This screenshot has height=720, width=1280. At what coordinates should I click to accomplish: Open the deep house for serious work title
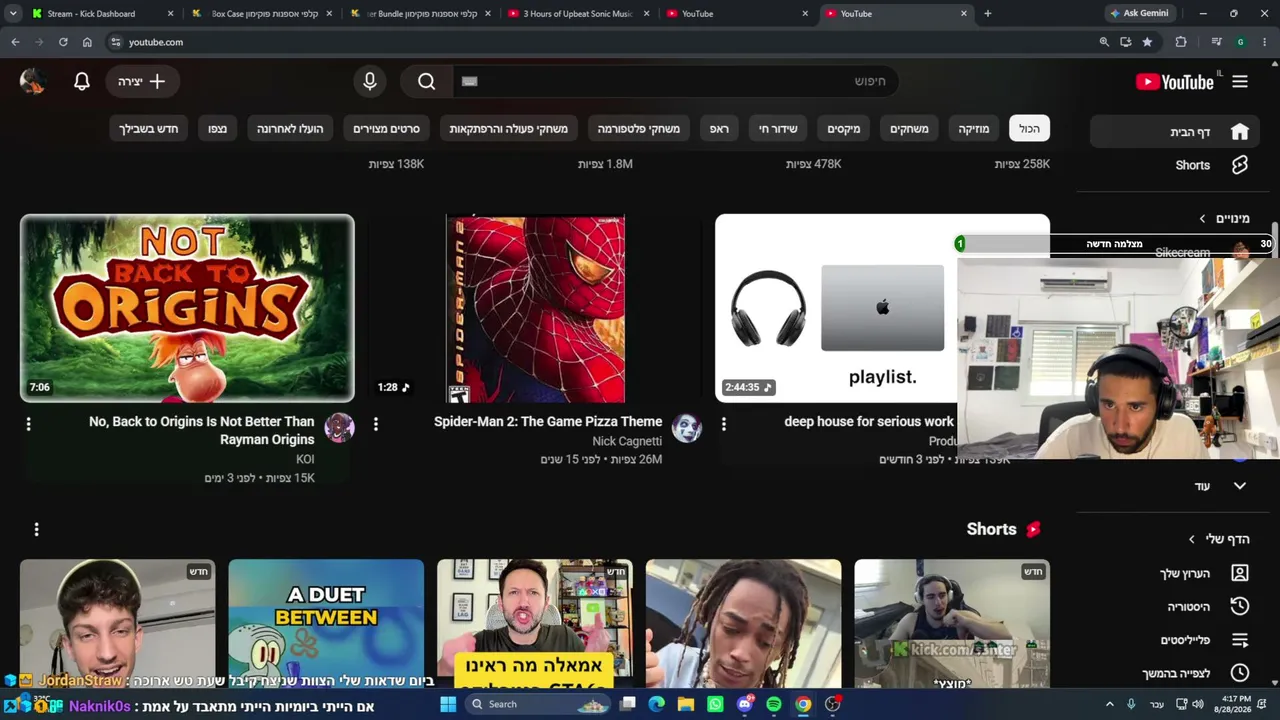[x=869, y=422]
